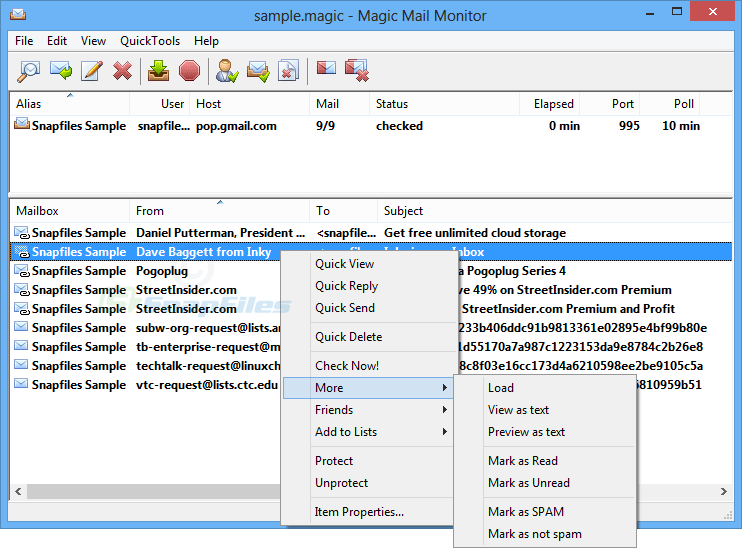Screen dimensions: 742x548
Task: Click the red X delete toolbar icon
Action: pos(123,71)
